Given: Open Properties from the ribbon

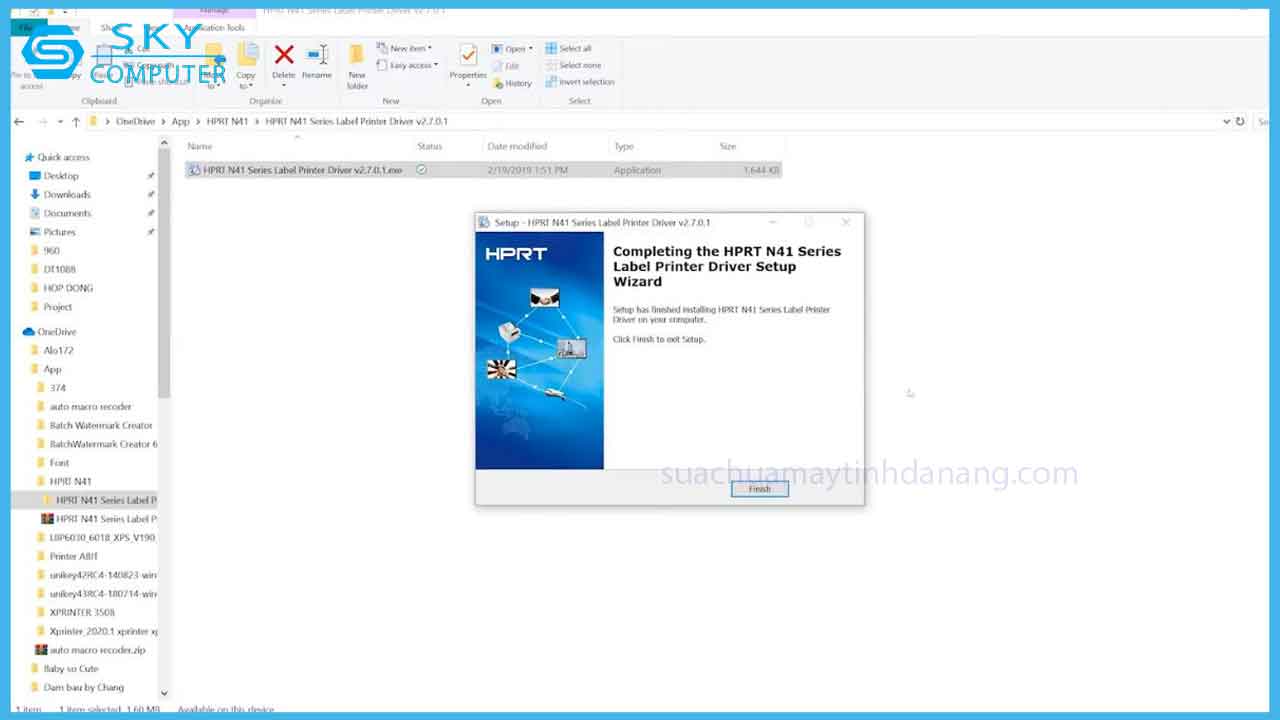Looking at the screenshot, I should 467,60.
